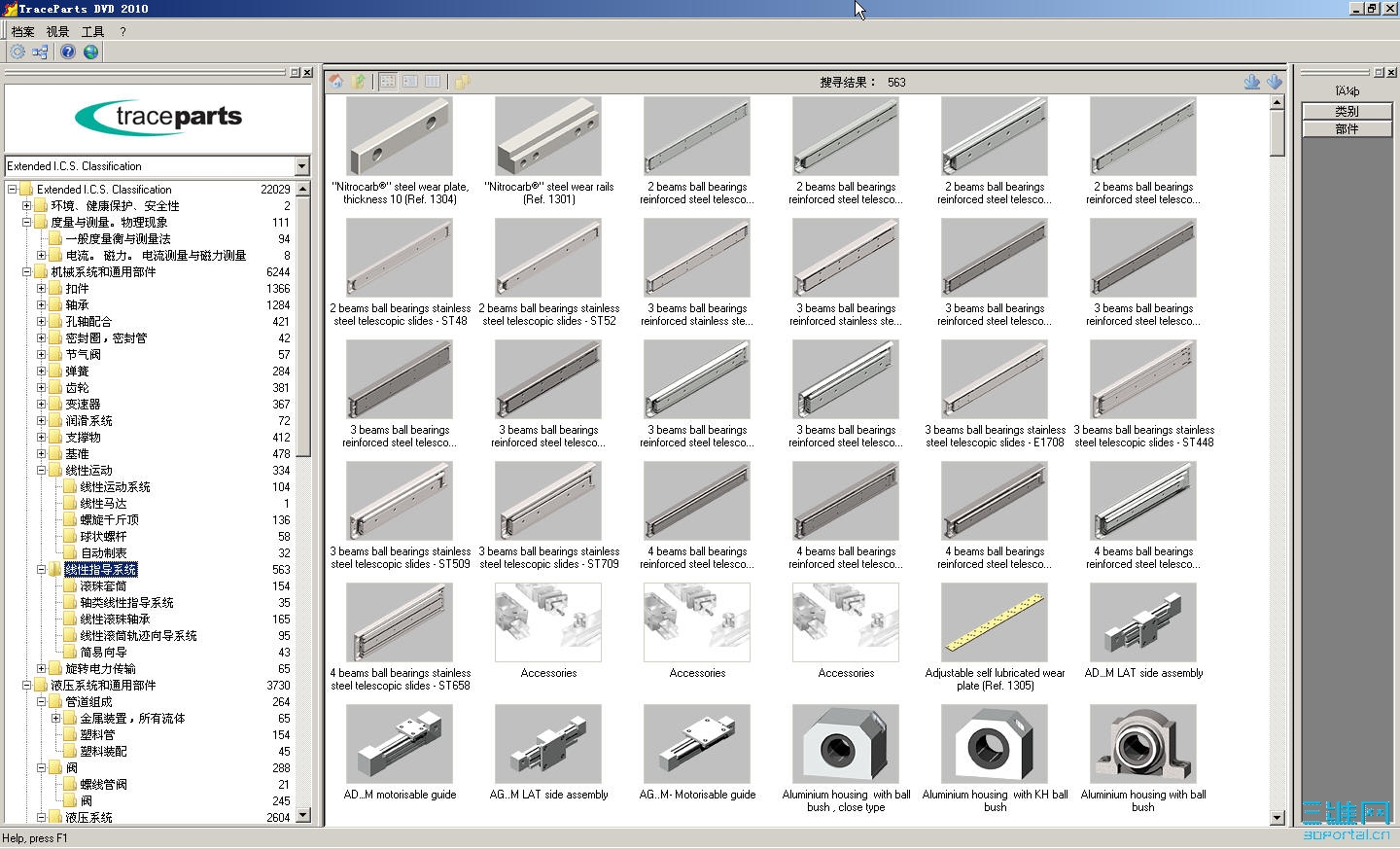Open Nitrocarb steel wear plate Ref. 1304 thumbnail
The width and height of the screenshot is (1400, 850).
tap(400, 137)
